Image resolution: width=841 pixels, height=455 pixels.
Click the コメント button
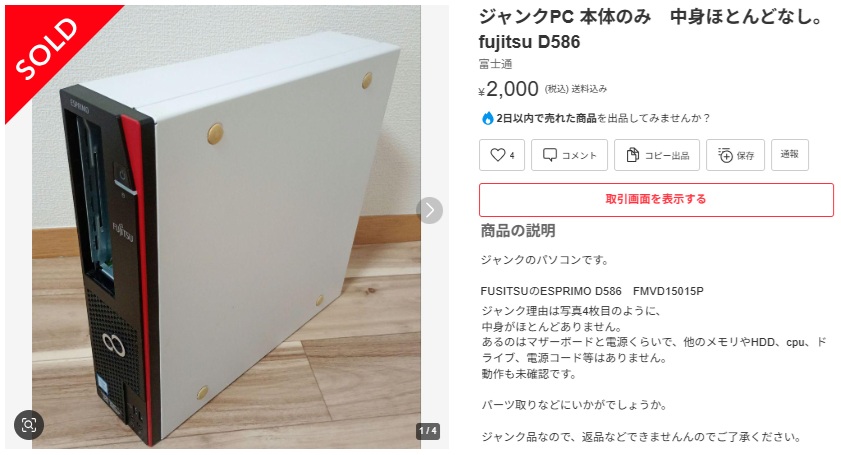[x=569, y=155]
